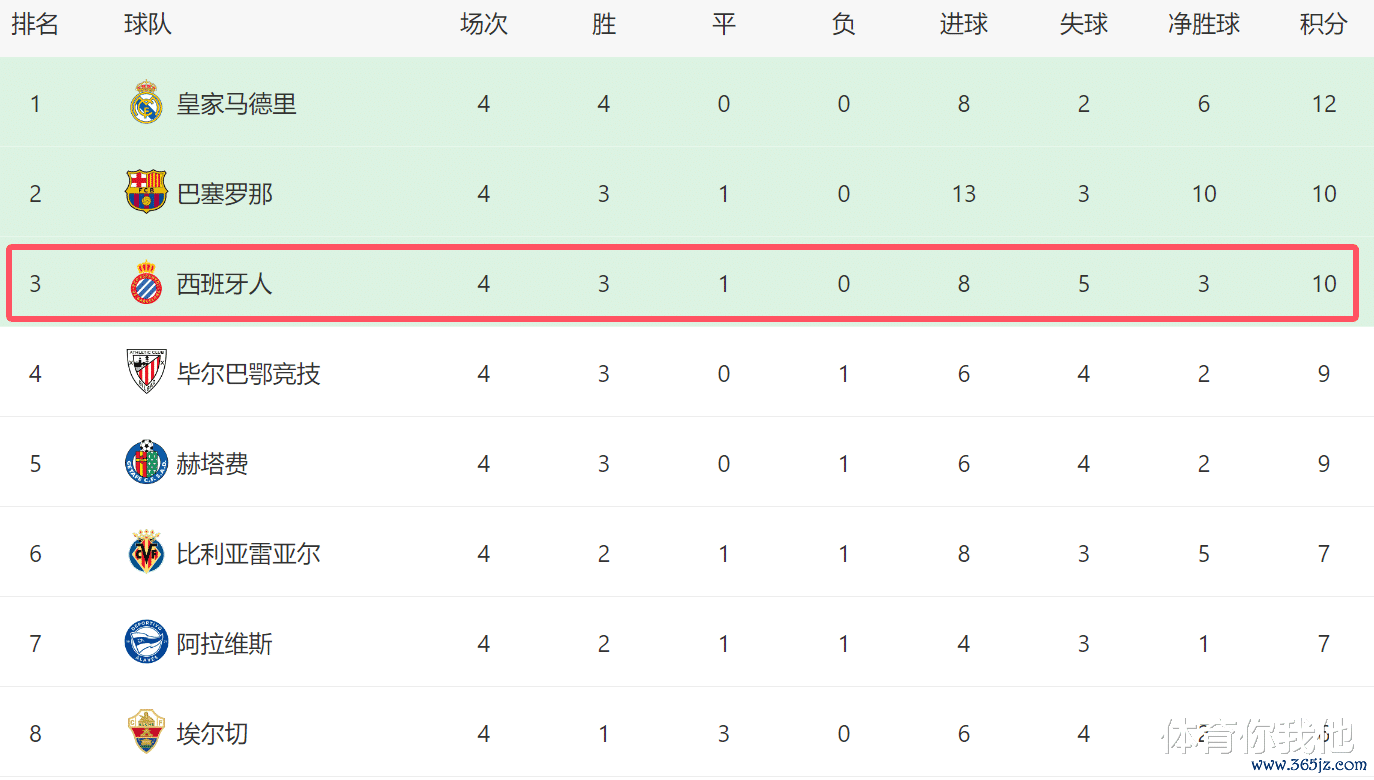
Task: Click the 场次 column header
Action: point(483,25)
